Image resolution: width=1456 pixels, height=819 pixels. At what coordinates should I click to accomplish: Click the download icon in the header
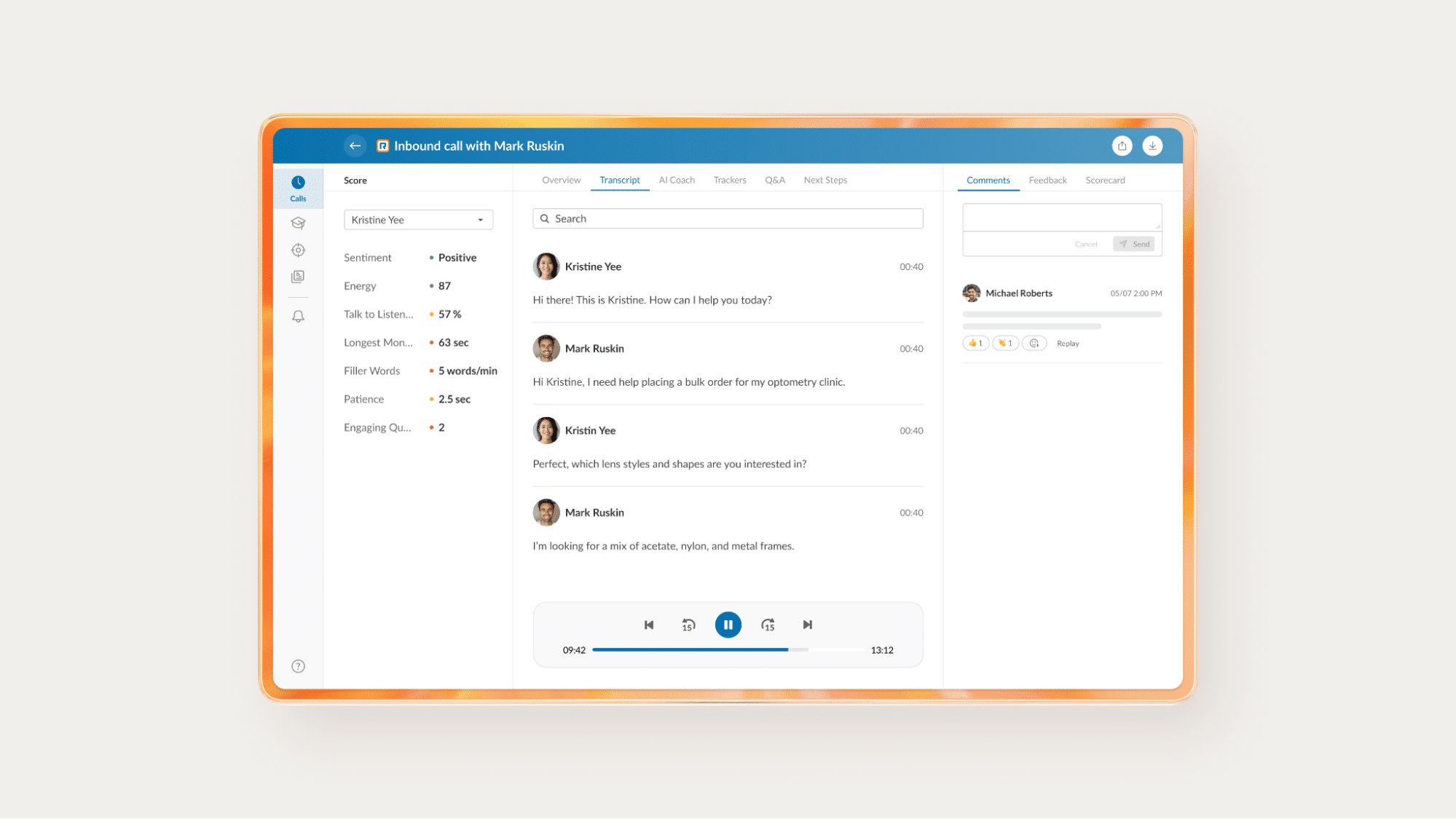(x=1152, y=146)
